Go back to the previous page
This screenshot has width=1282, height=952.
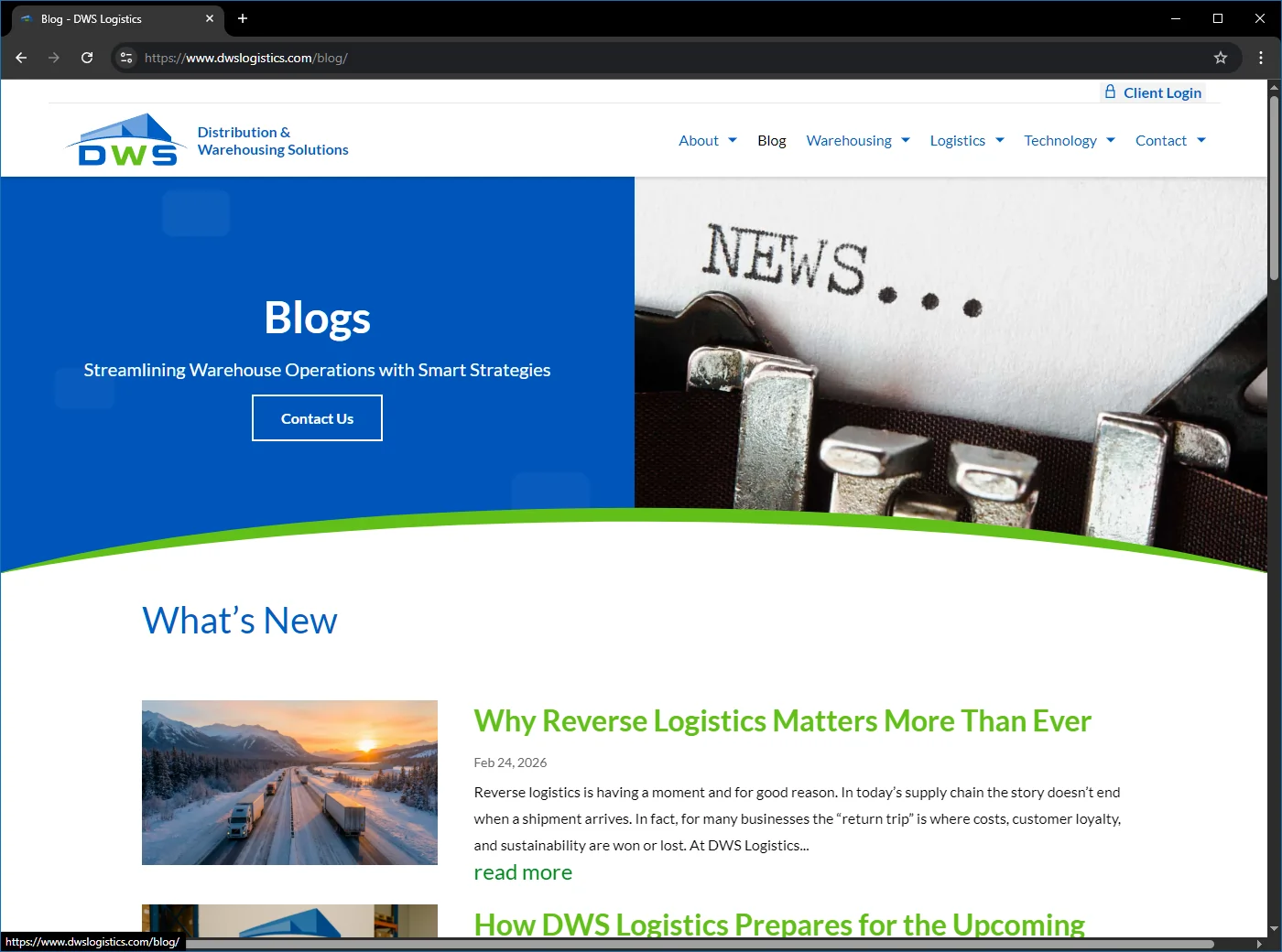tap(21, 58)
